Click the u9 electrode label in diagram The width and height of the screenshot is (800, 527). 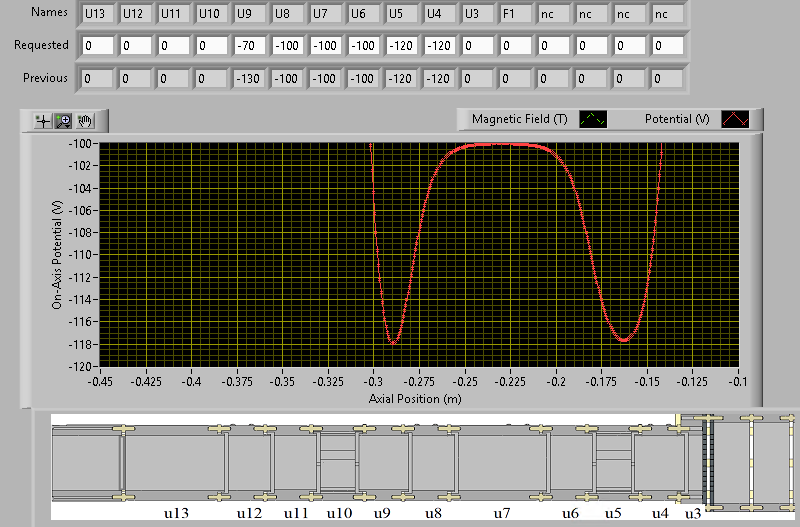point(382,513)
